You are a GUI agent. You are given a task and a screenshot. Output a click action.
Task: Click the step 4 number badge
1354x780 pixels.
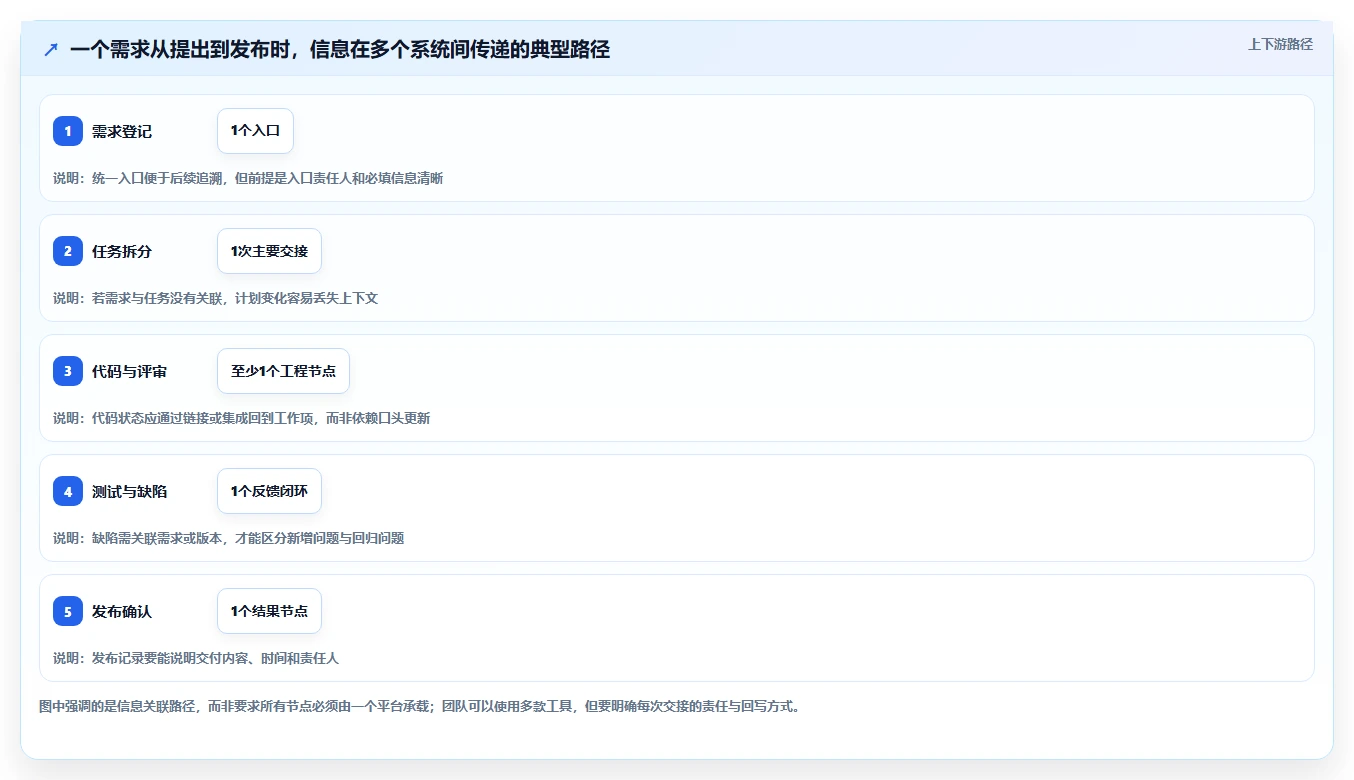click(68, 491)
